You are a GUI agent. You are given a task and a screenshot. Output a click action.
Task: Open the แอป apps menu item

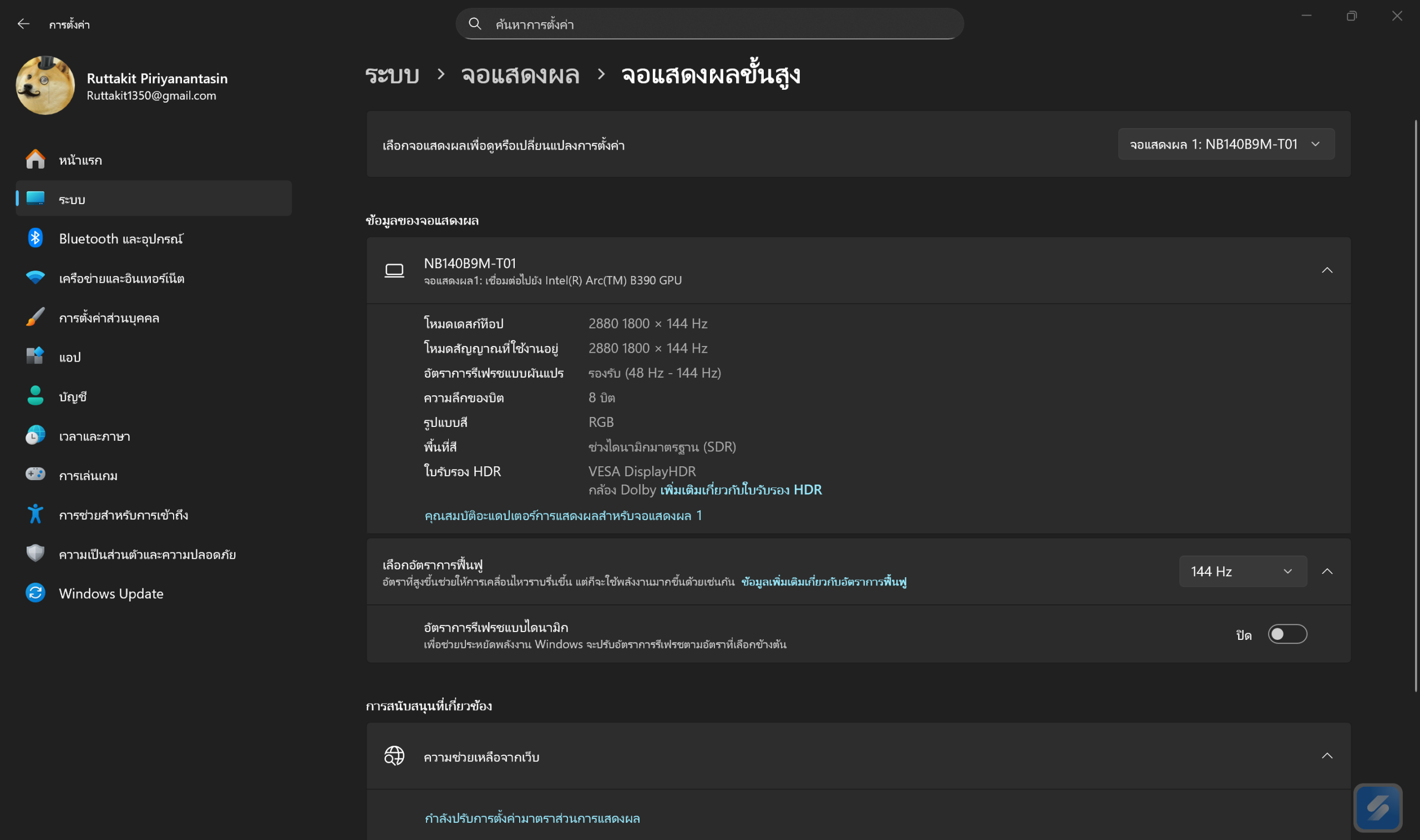[70, 357]
